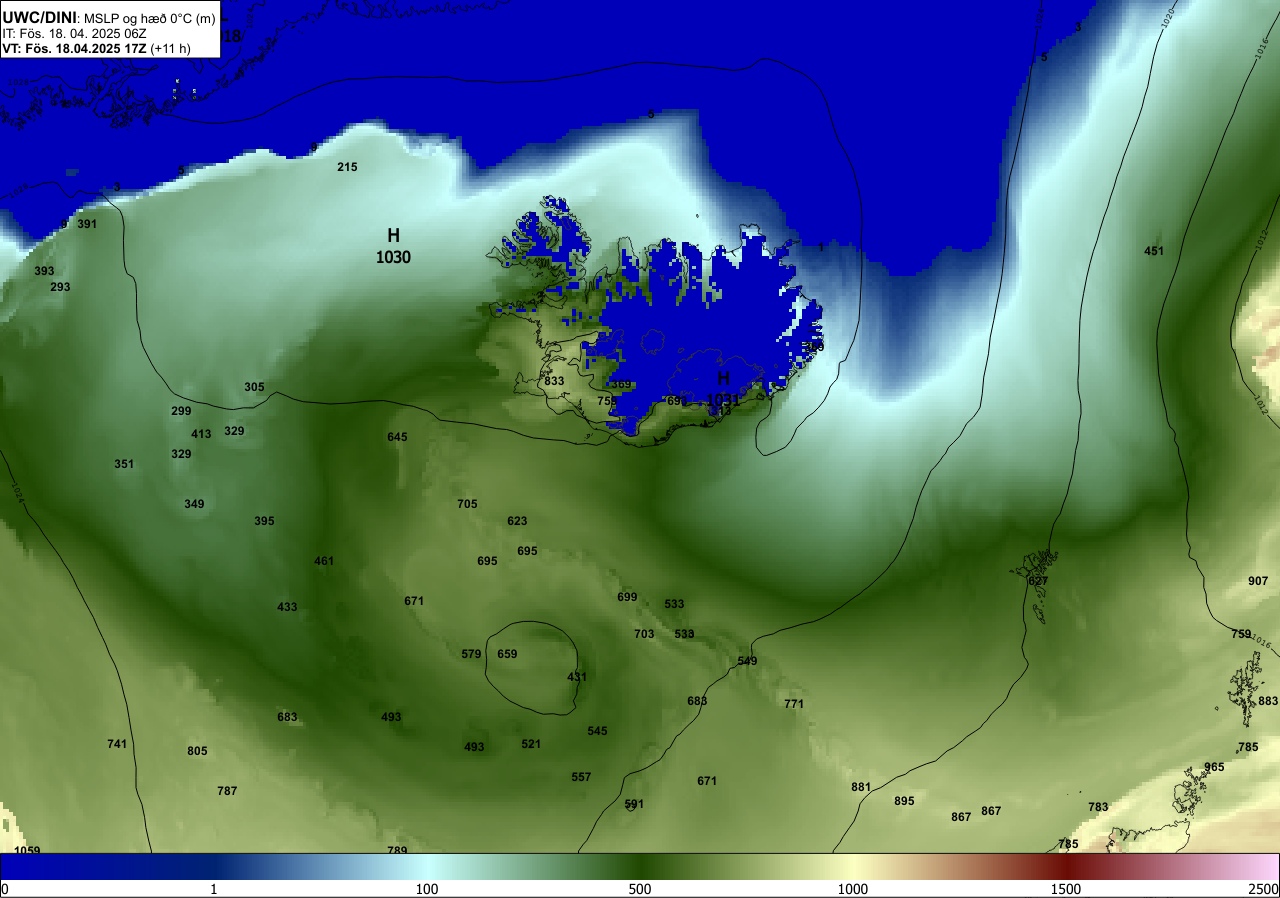Click the height value 293
This screenshot has width=1280, height=898.
click(60, 287)
